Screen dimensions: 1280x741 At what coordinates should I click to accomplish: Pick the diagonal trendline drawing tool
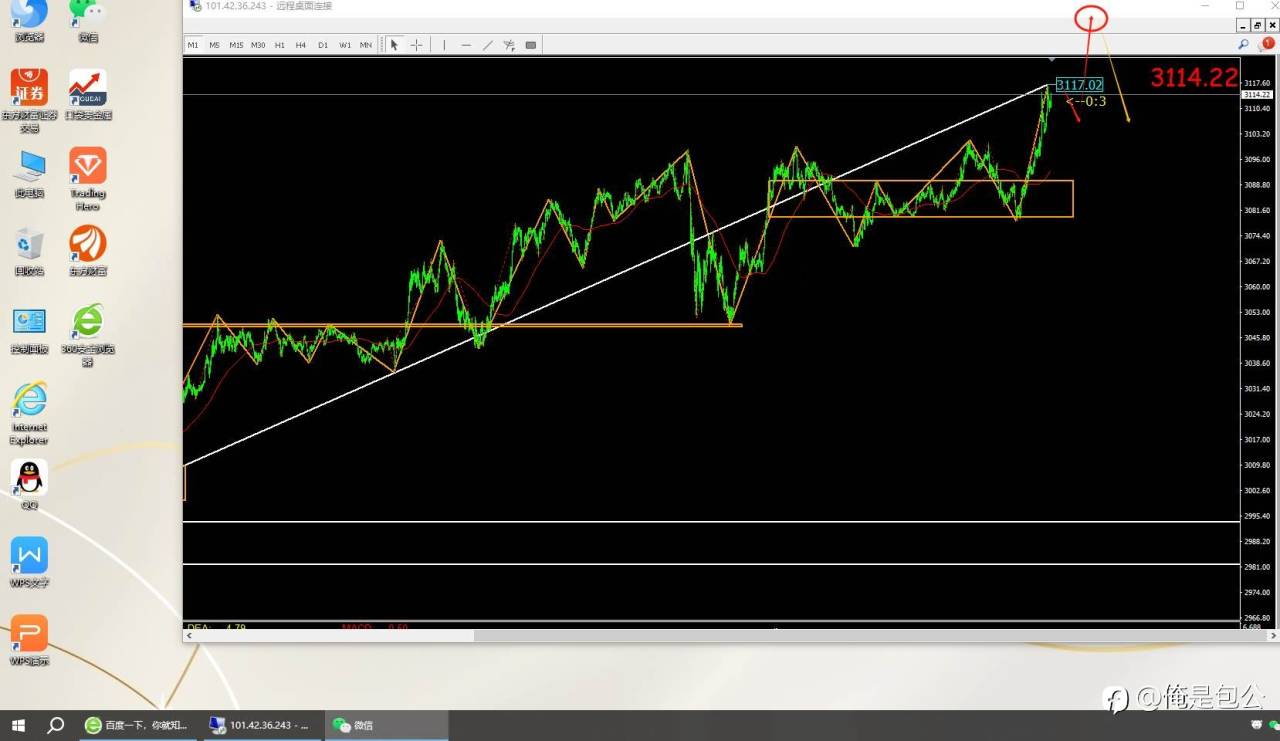(488, 45)
